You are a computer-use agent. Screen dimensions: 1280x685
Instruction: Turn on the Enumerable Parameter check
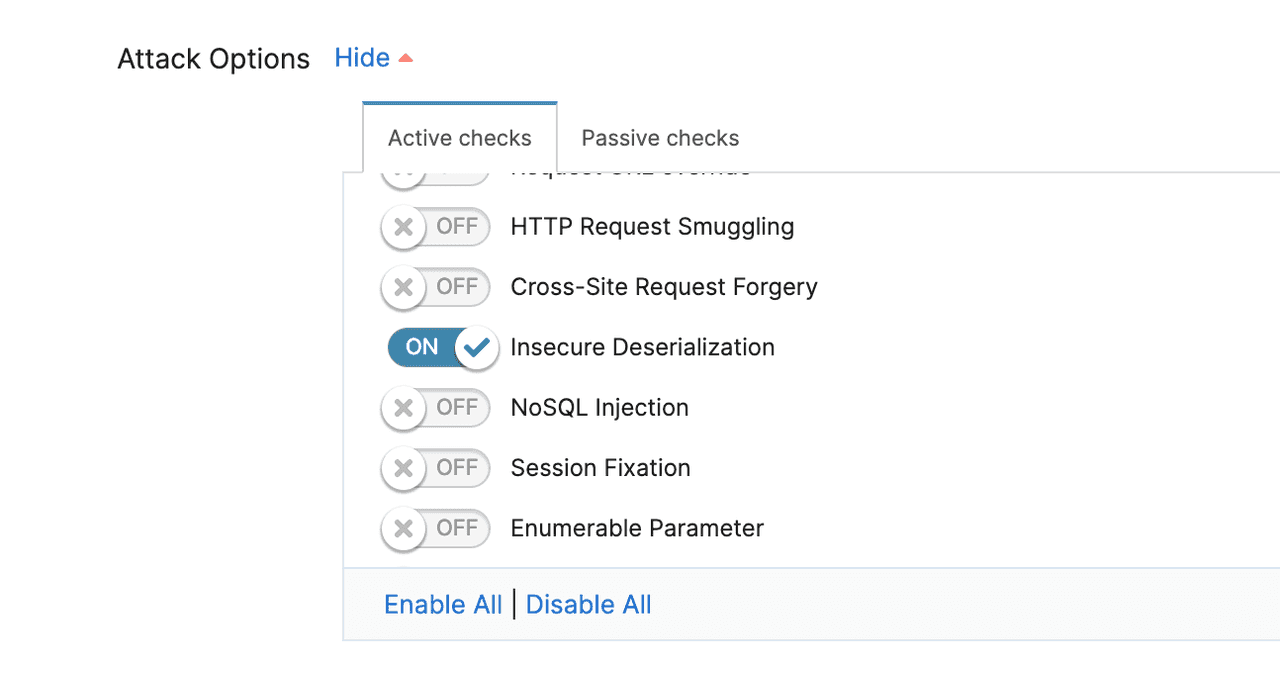pos(435,529)
